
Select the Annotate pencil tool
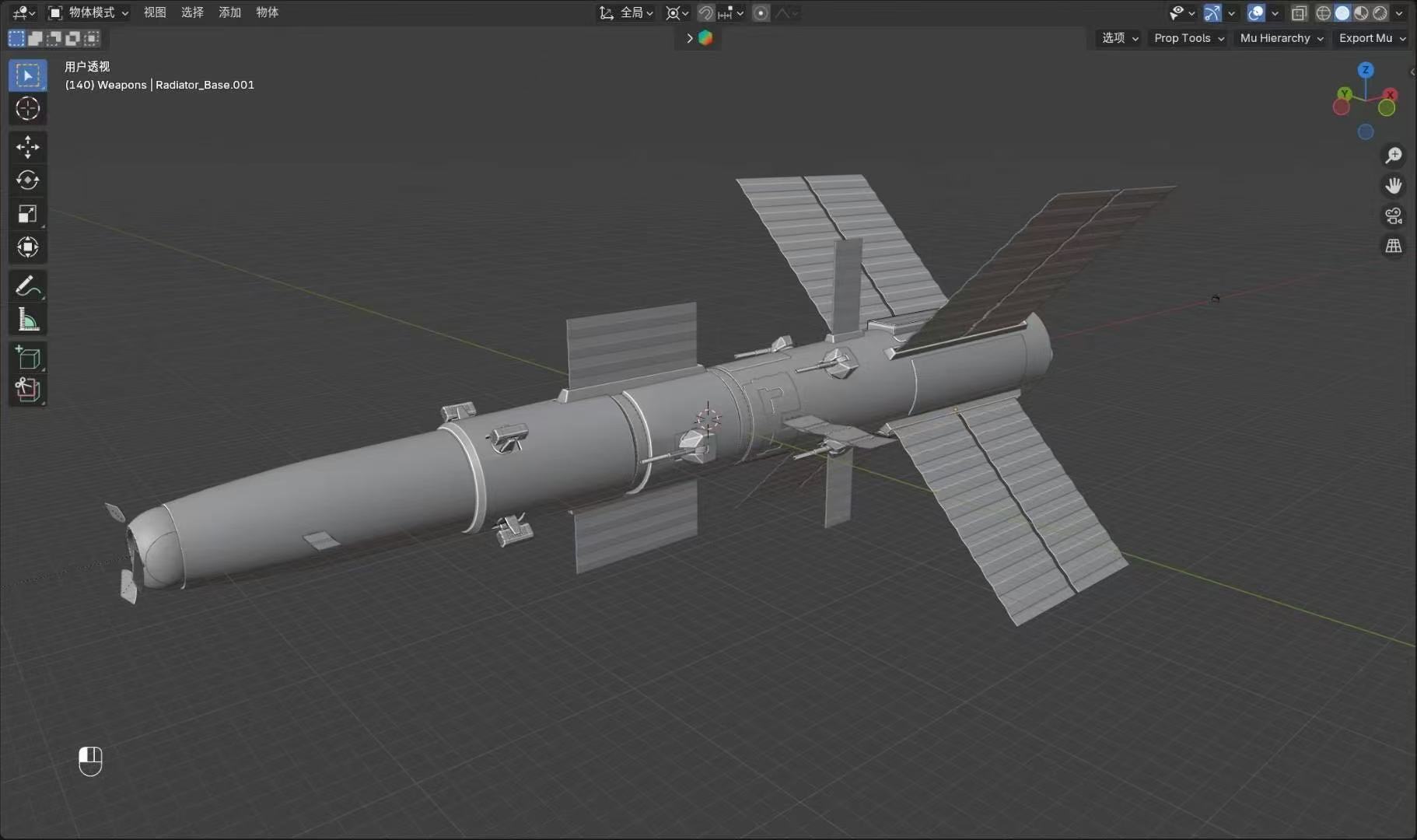(x=27, y=286)
